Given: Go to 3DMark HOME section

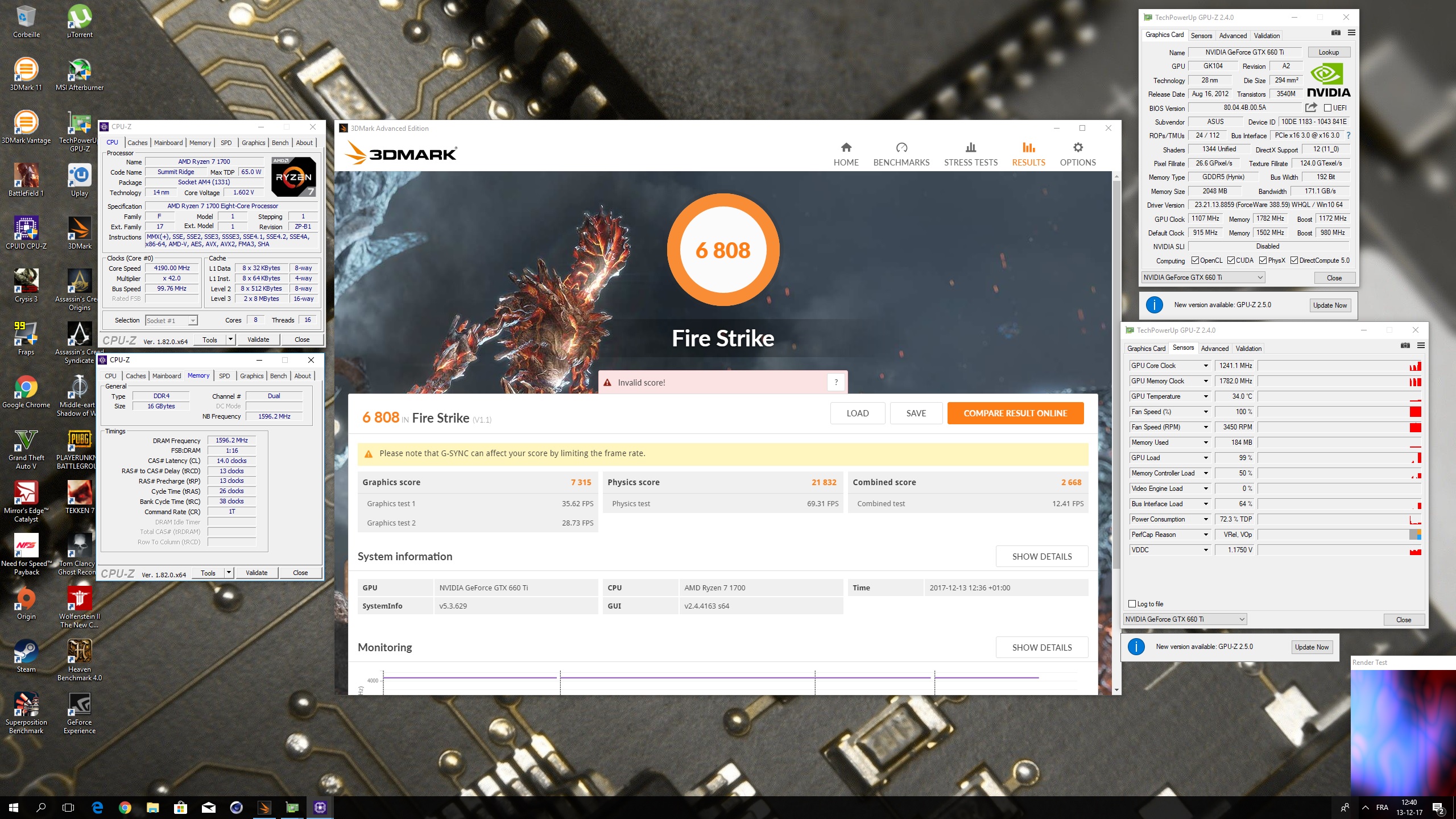Looking at the screenshot, I should (x=846, y=154).
